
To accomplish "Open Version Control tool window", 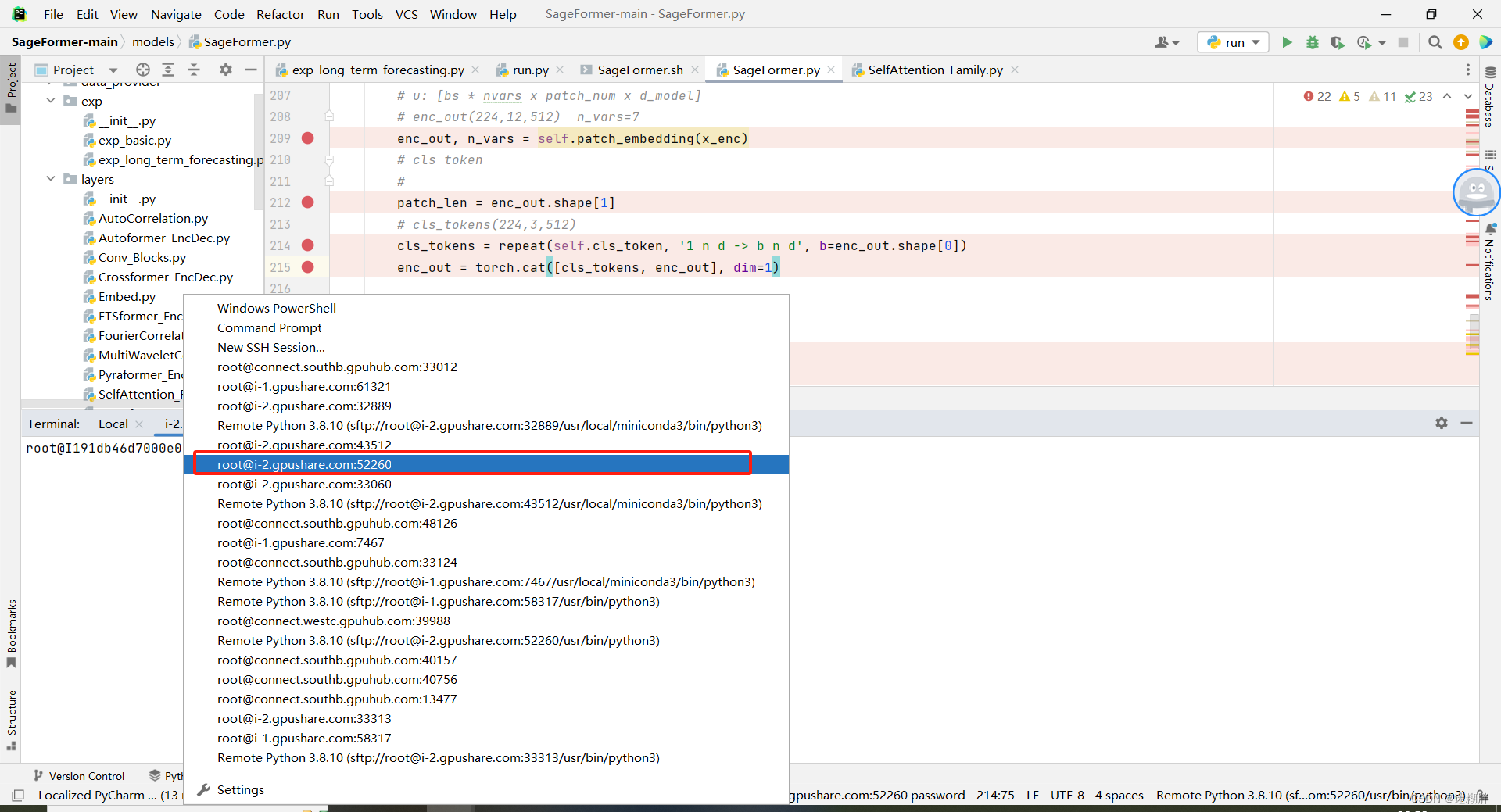I will pos(78,776).
